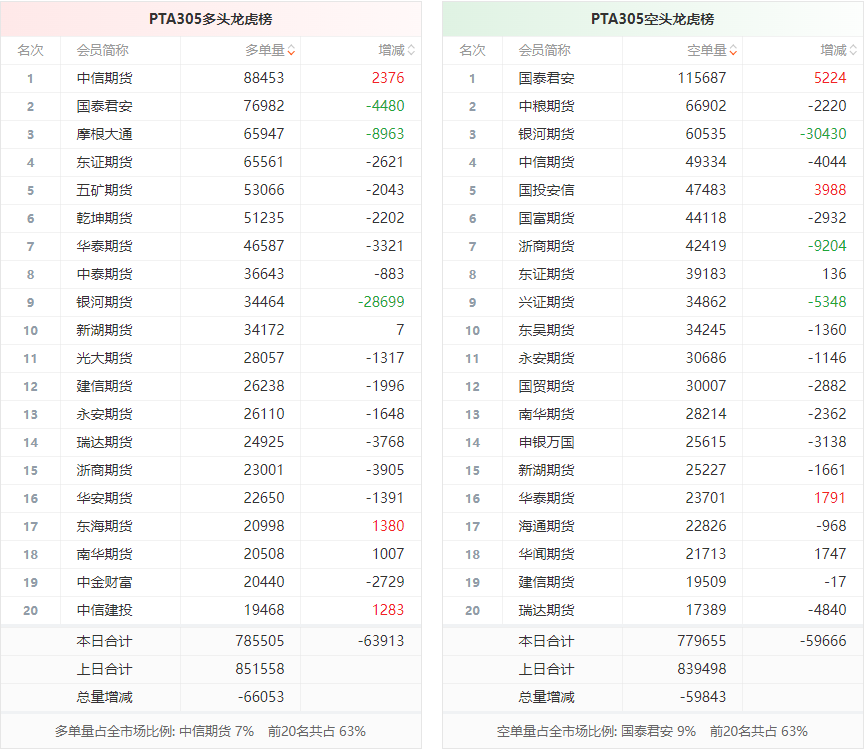The width and height of the screenshot is (865, 751).
Task: Open 东吴期货 member entry
Action: (x=546, y=330)
